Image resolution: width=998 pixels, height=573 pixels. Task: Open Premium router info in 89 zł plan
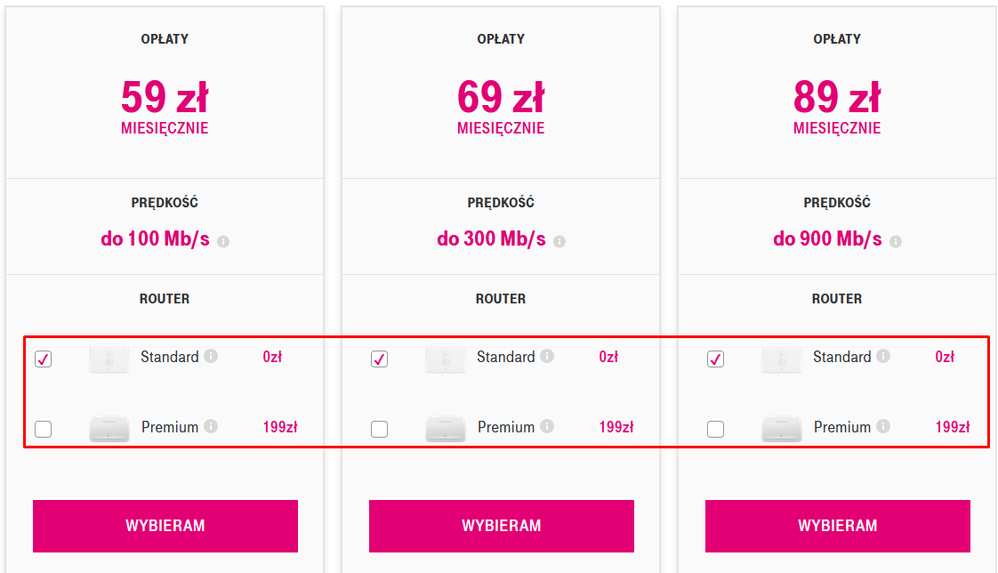(882, 426)
